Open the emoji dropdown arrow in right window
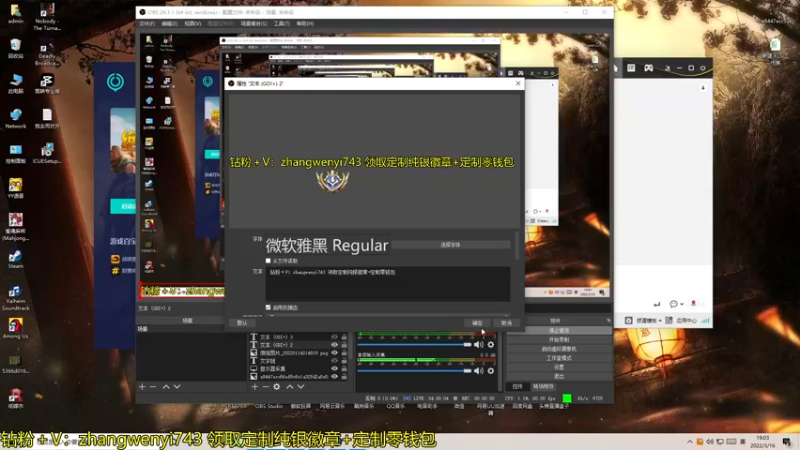This screenshot has width=800, height=450. [682, 305]
